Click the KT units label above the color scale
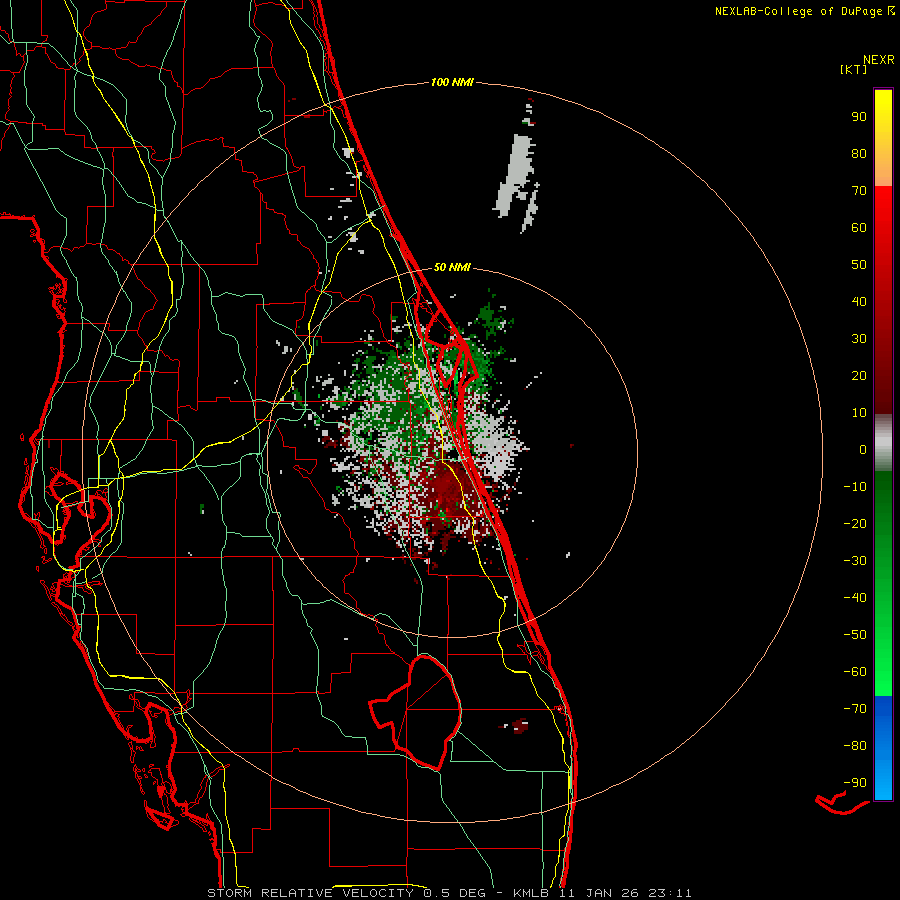 click(854, 69)
